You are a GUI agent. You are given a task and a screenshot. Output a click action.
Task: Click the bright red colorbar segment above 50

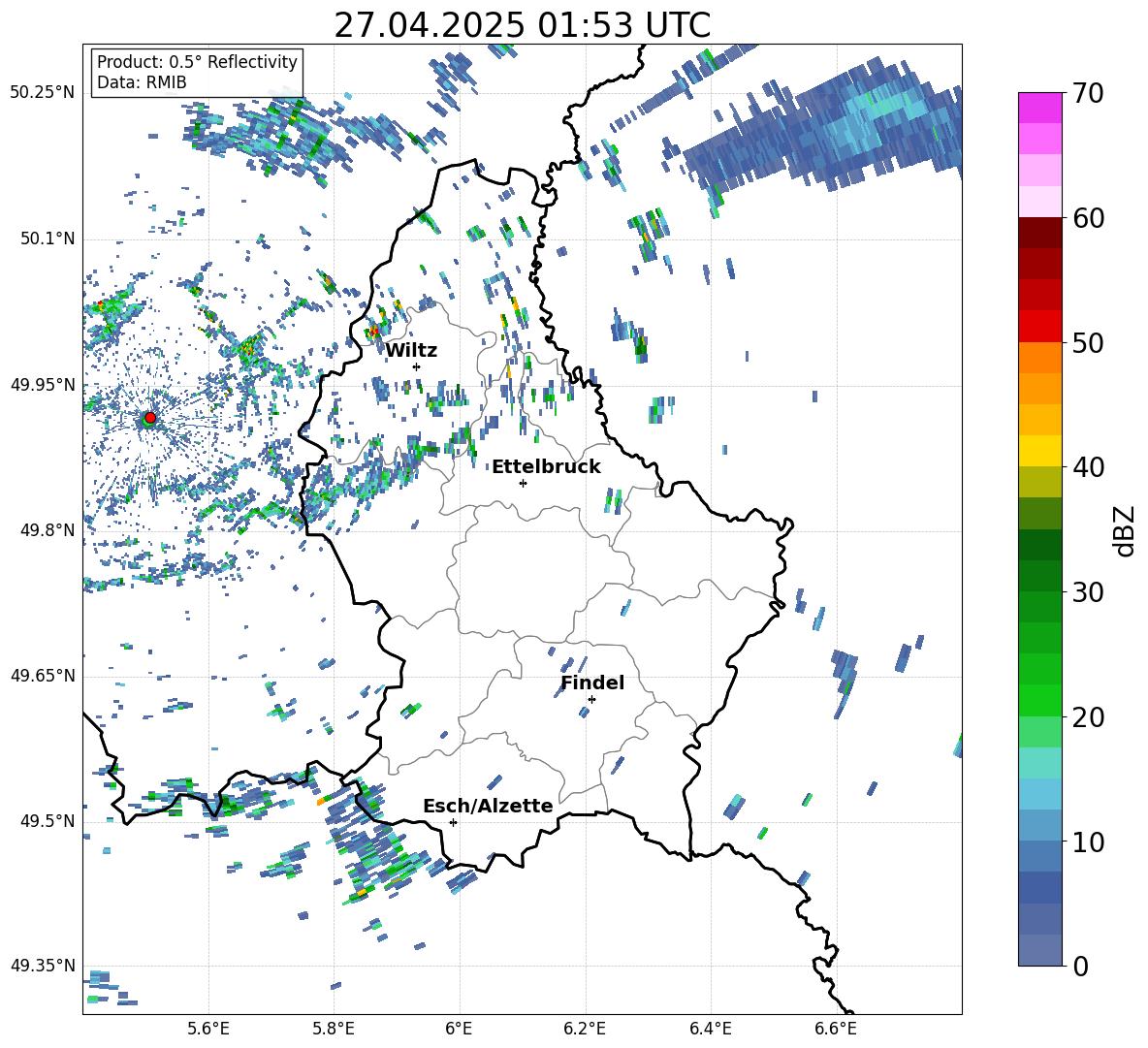1039,327
